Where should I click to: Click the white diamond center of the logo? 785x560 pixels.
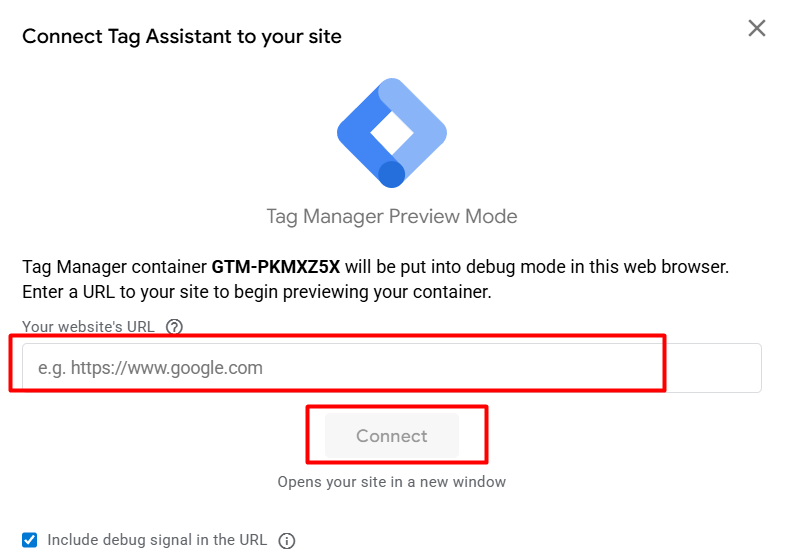pyautogui.click(x=391, y=132)
